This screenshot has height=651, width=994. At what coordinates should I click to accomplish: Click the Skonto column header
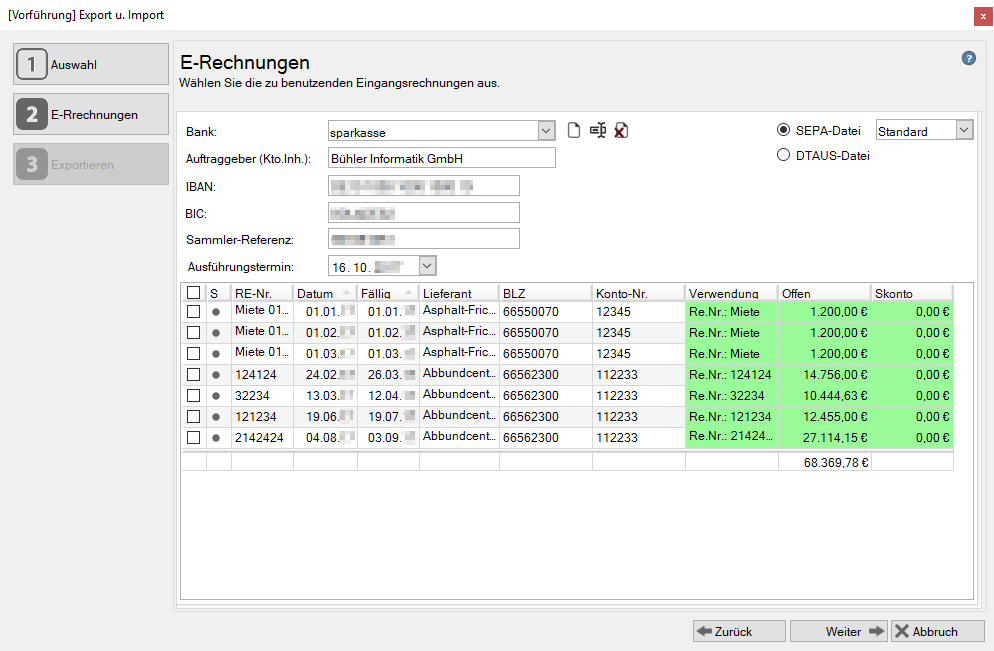912,293
